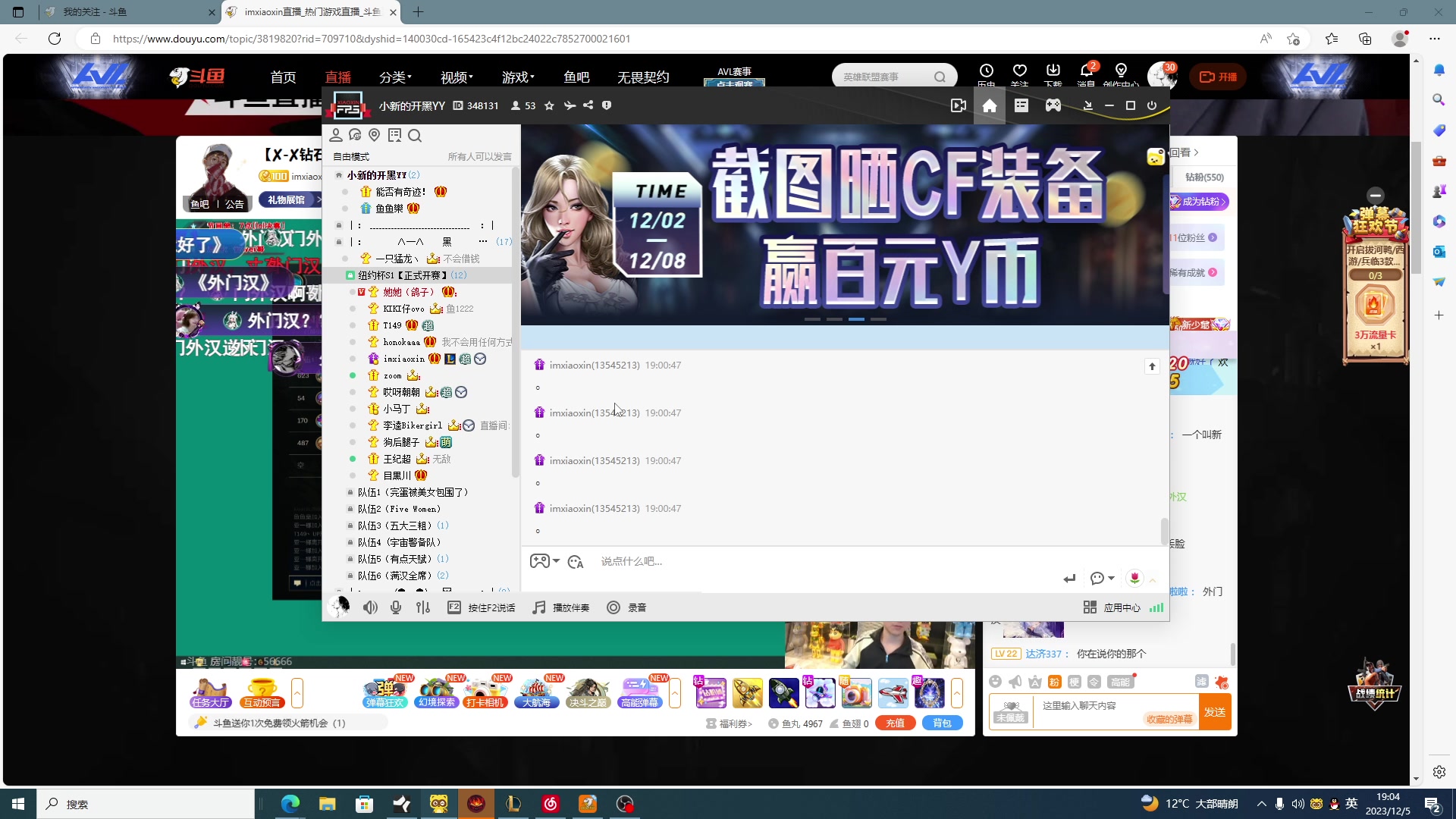Open the recent chat bubble icon above tree
This screenshot has height=819, width=1456.
355,135
